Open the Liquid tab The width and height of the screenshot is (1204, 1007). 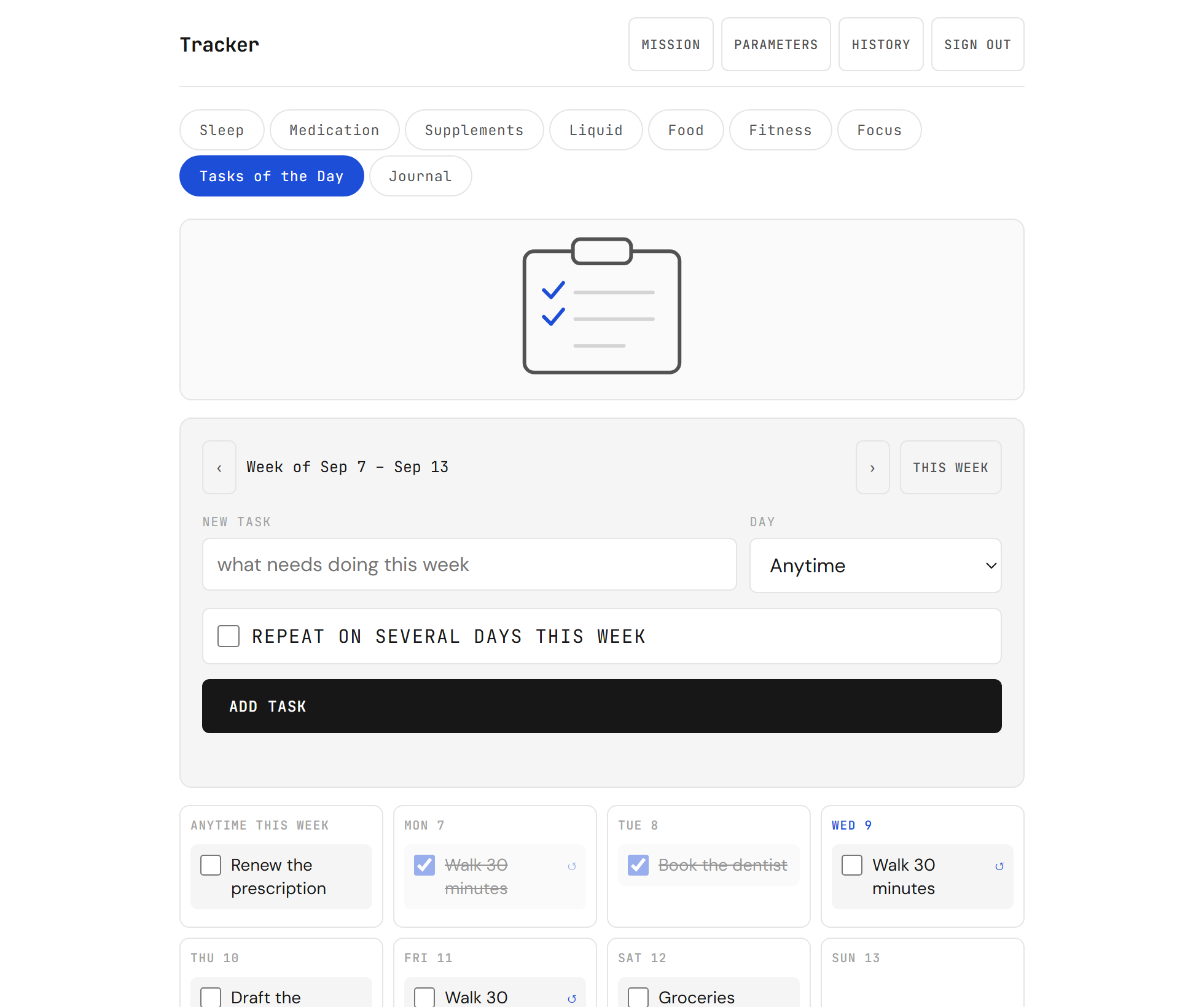(x=596, y=130)
